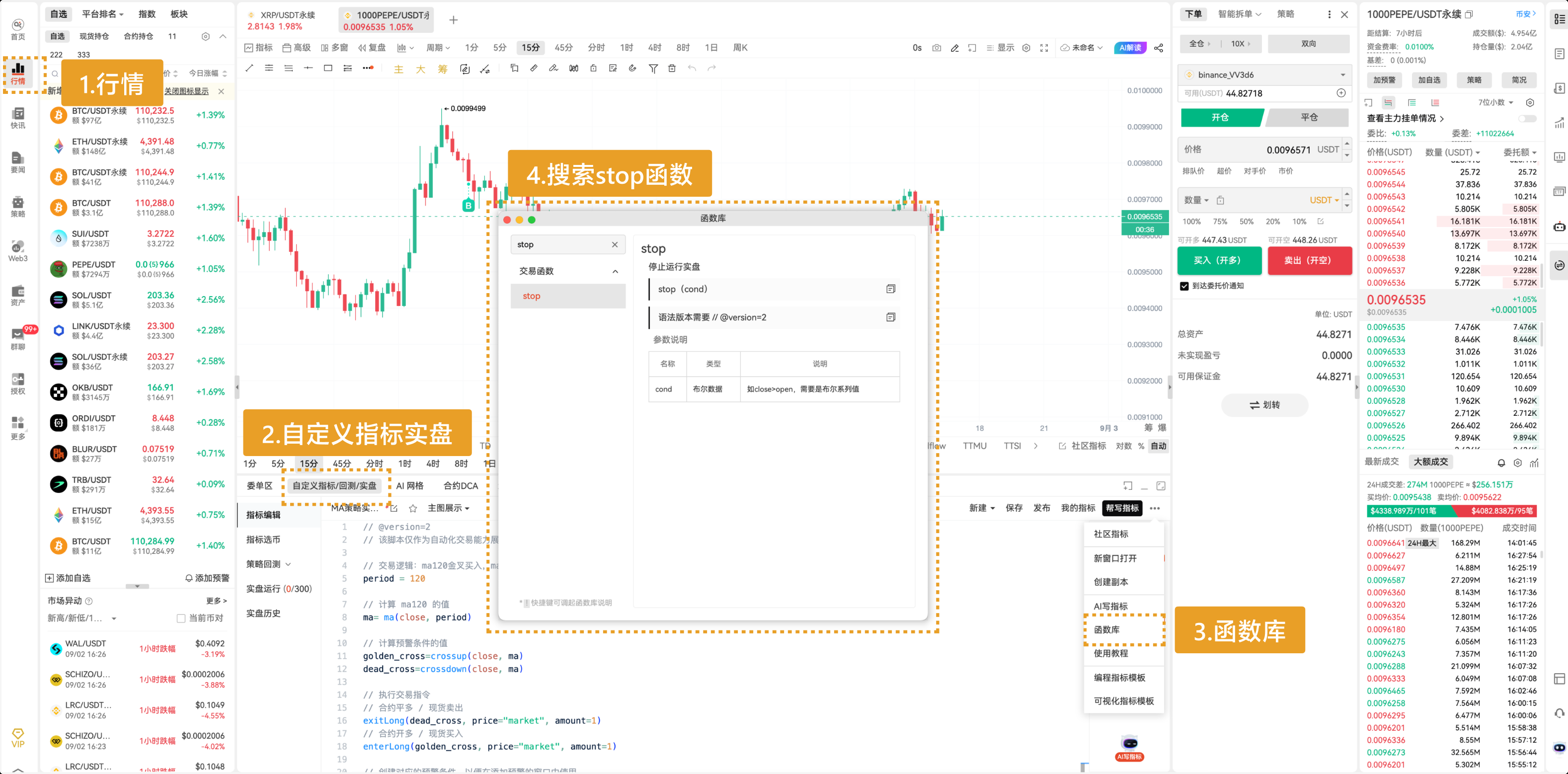Screen dimensions: 1568x774
Task: Open the 资产 assets sidebar icon
Action: (18, 295)
